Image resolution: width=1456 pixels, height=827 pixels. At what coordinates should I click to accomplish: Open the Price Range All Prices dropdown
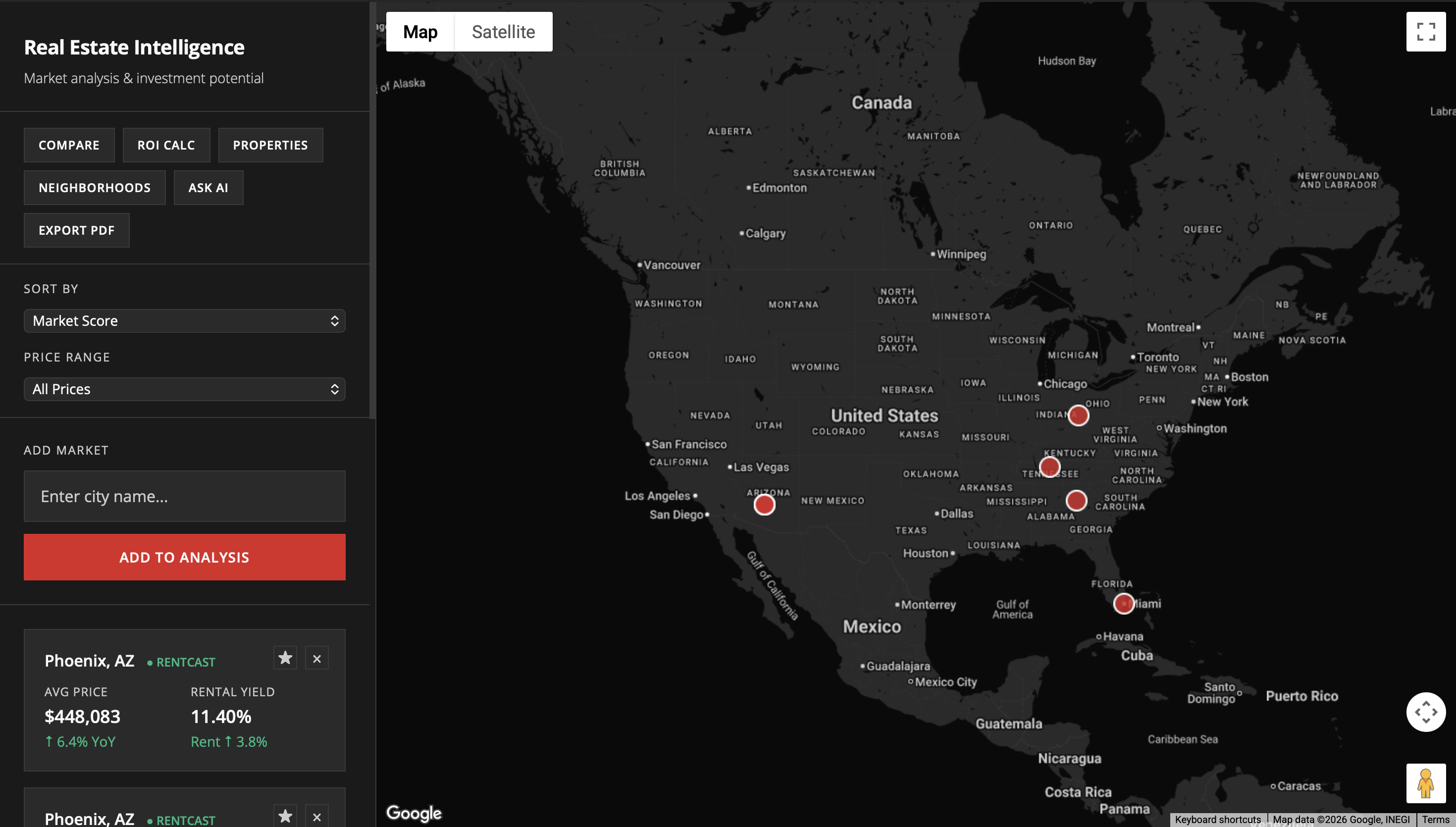[x=185, y=389]
